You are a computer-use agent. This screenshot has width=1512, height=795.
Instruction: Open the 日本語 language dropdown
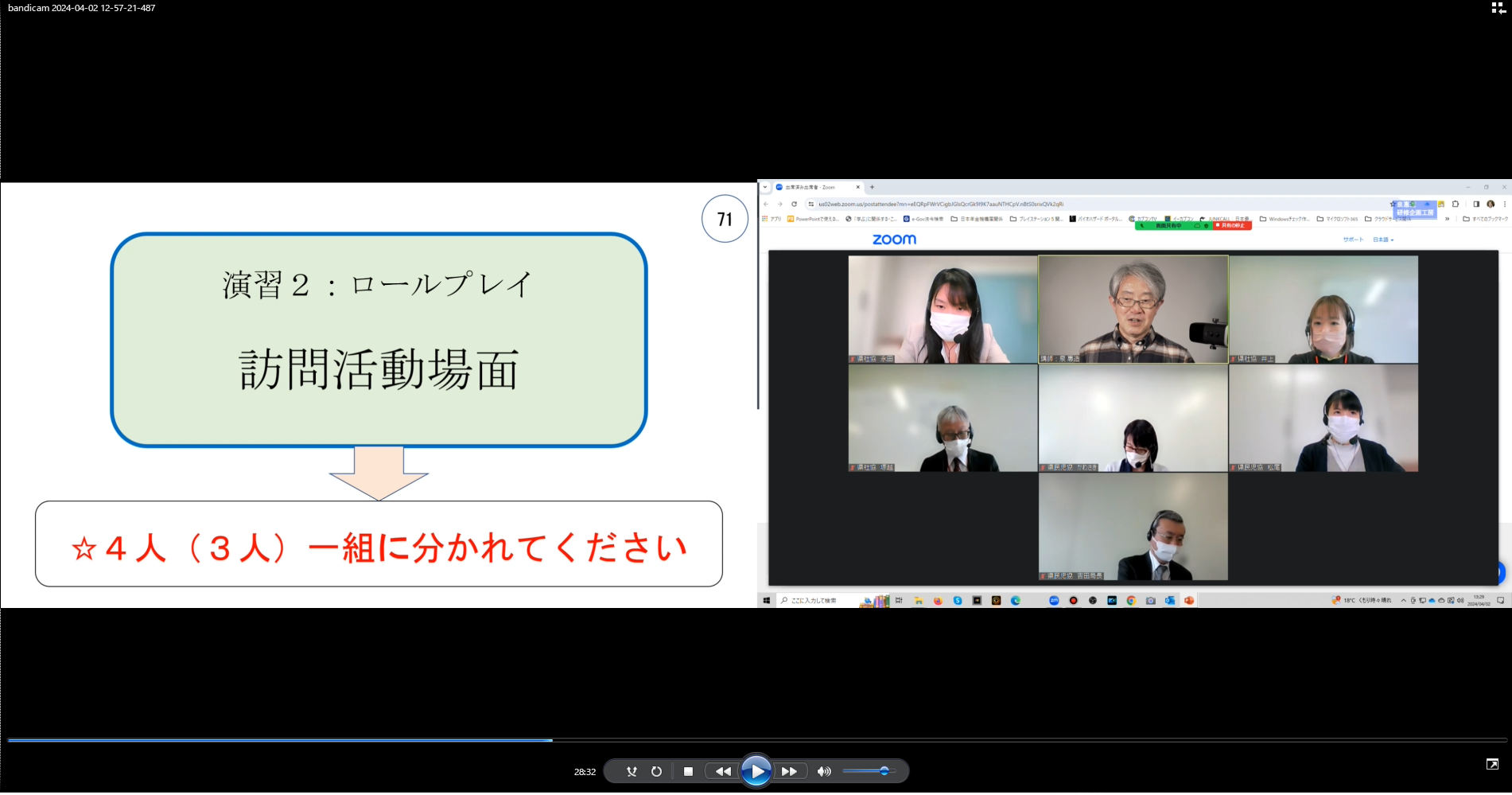[x=1383, y=240]
